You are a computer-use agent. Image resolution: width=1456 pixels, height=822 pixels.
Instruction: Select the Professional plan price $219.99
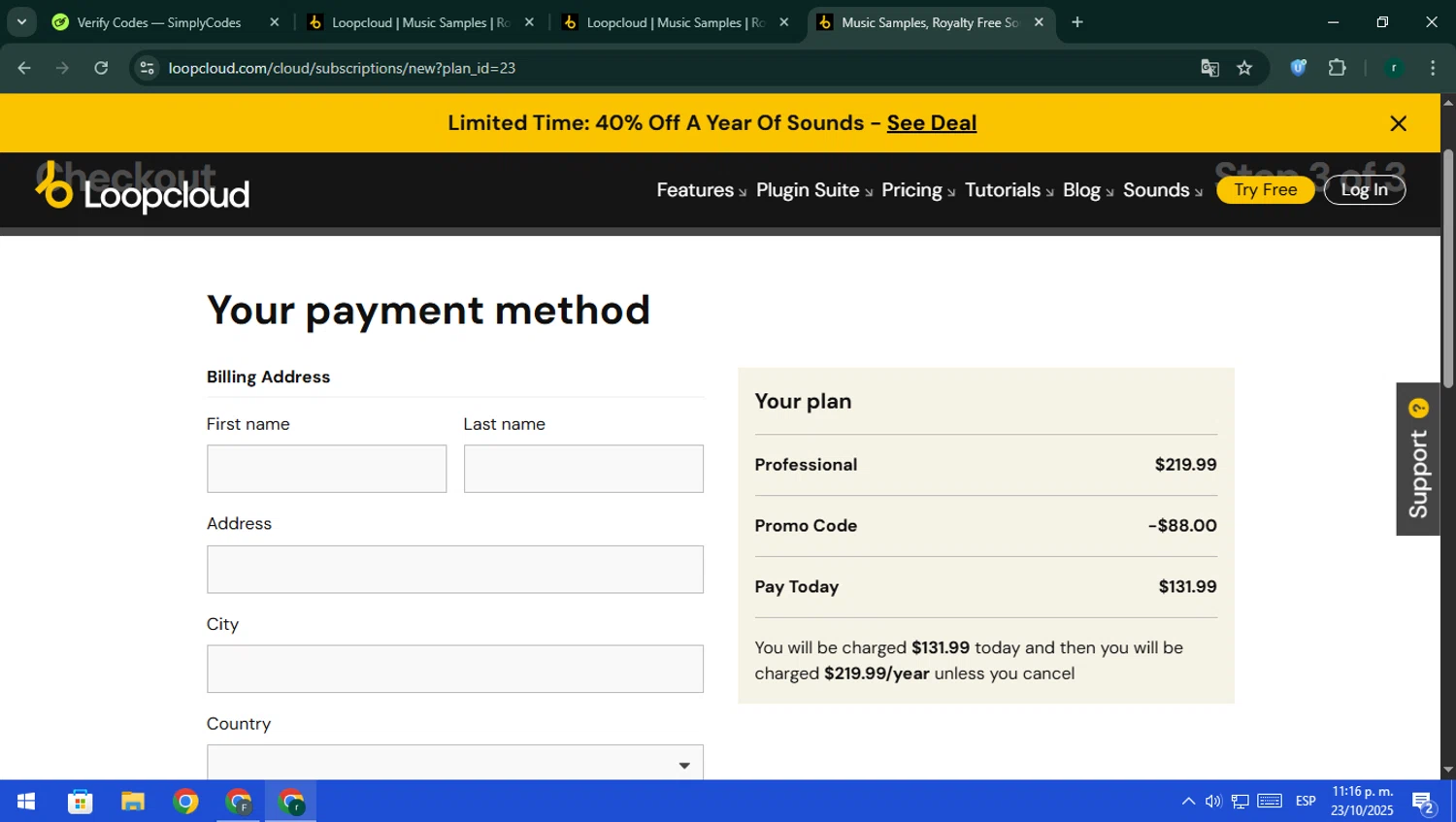[x=1185, y=465]
